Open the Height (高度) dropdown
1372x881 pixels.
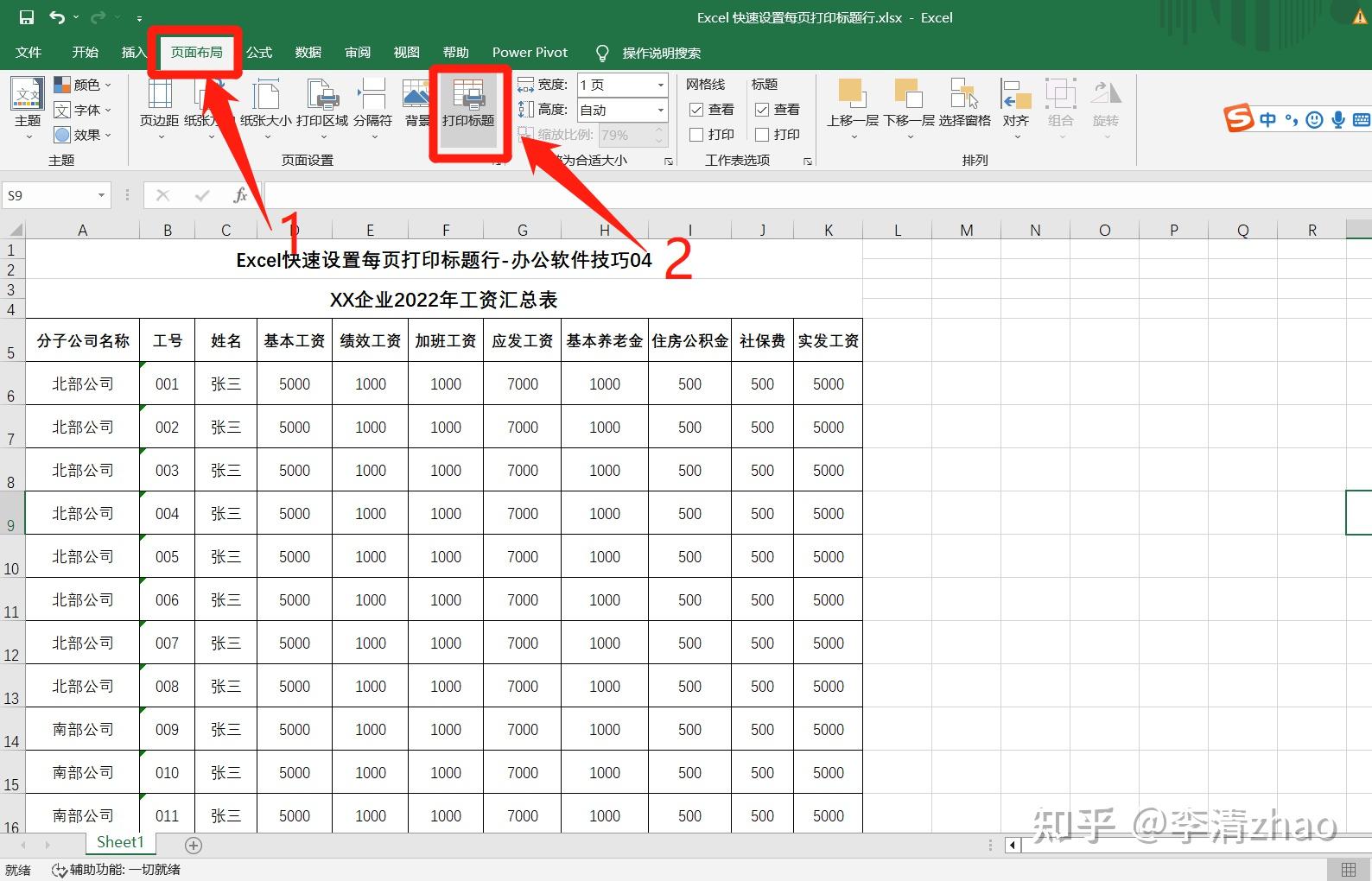(x=661, y=110)
